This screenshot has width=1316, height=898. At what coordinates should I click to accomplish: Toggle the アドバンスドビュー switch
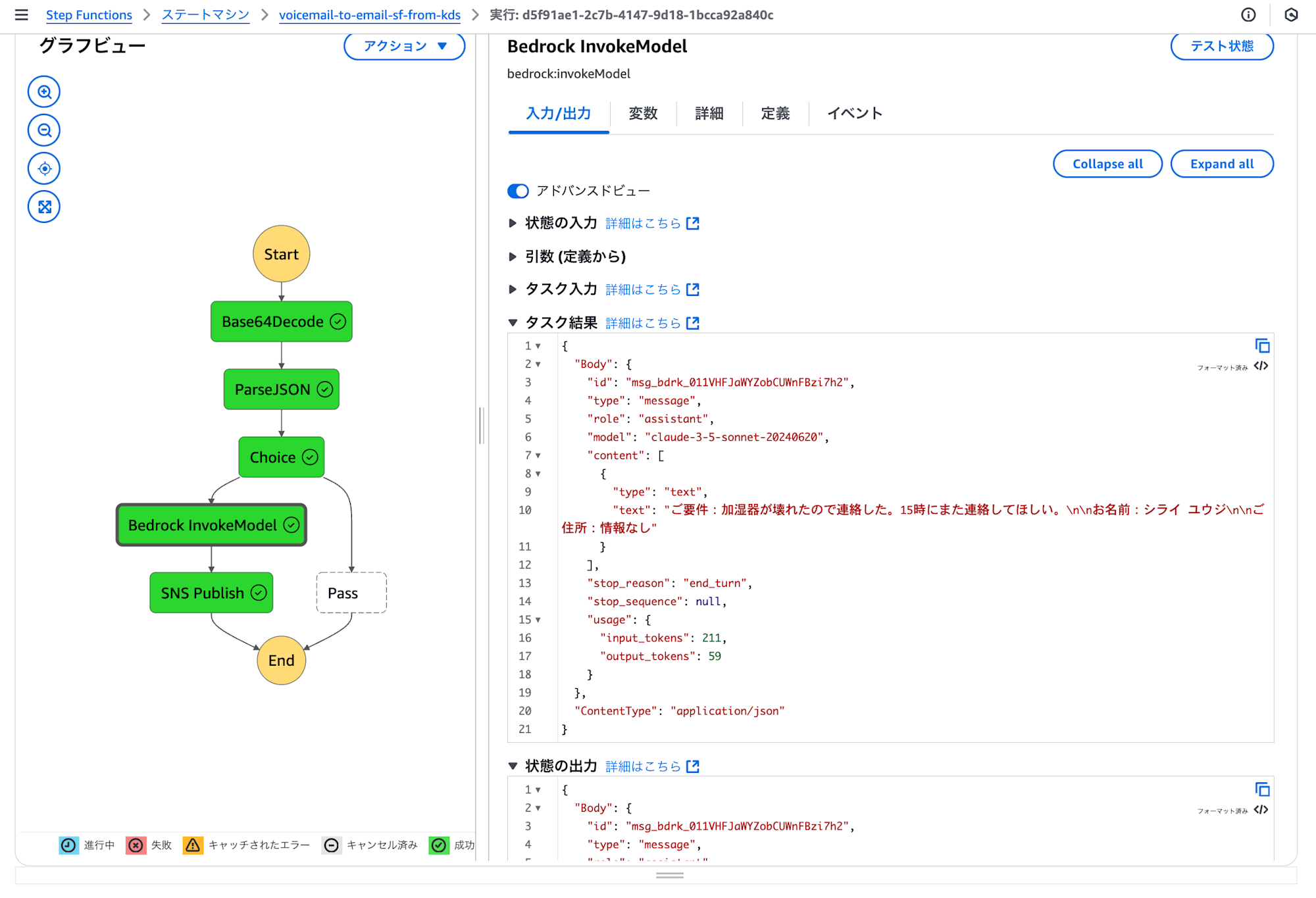tap(518, 191)
